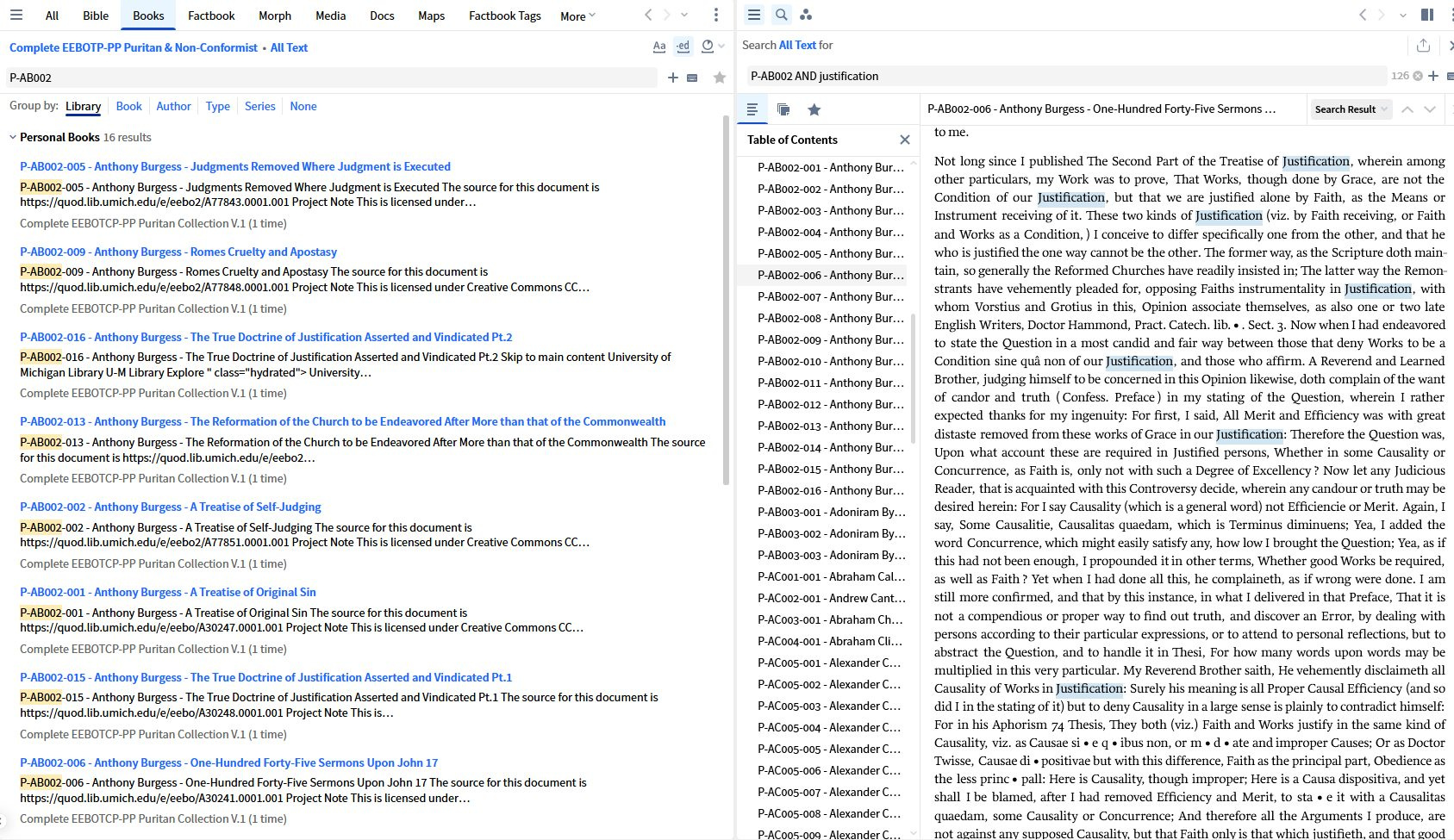Go to previous search result with up arrow
The height and width of the screenshot is (840, 1454).
[x=1407, y=109]
